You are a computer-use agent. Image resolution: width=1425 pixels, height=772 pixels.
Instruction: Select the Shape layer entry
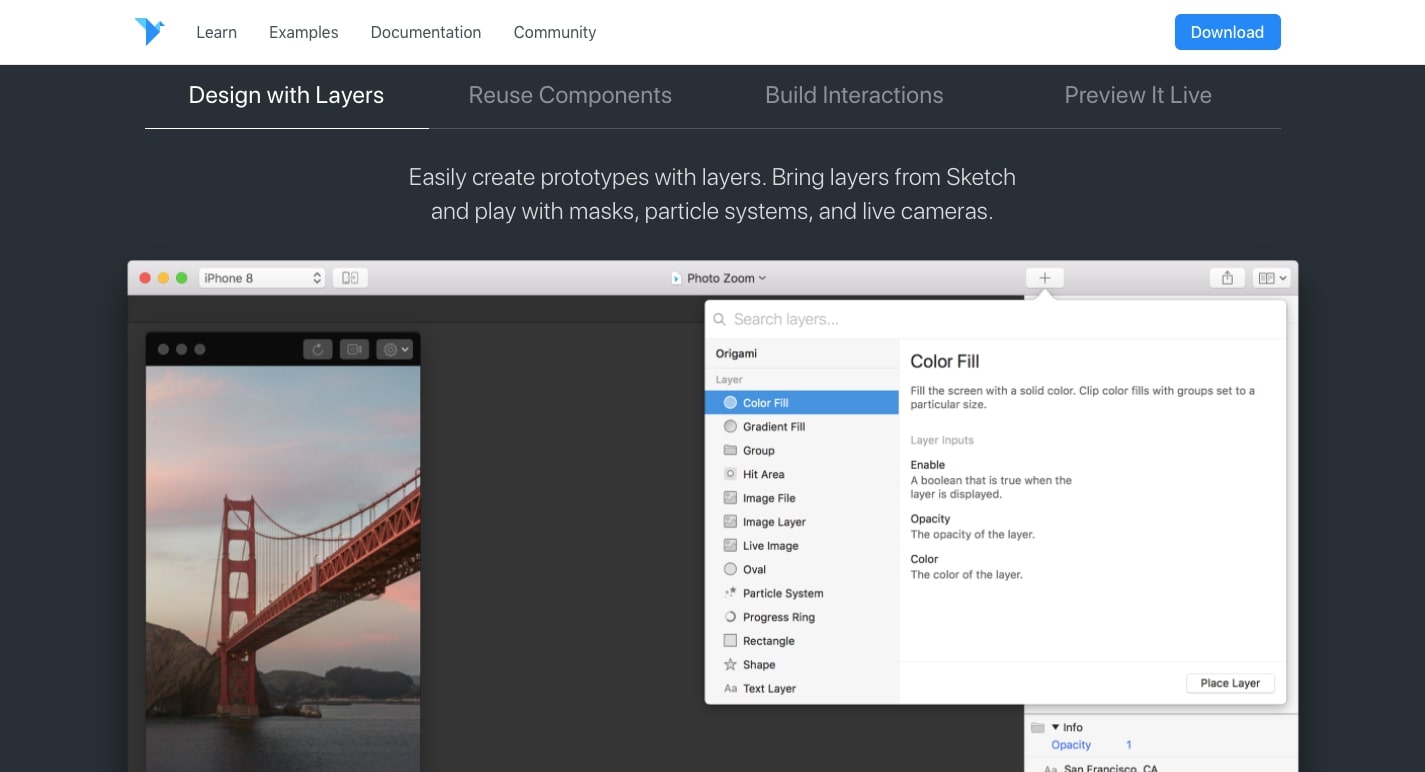click(802, 665)
